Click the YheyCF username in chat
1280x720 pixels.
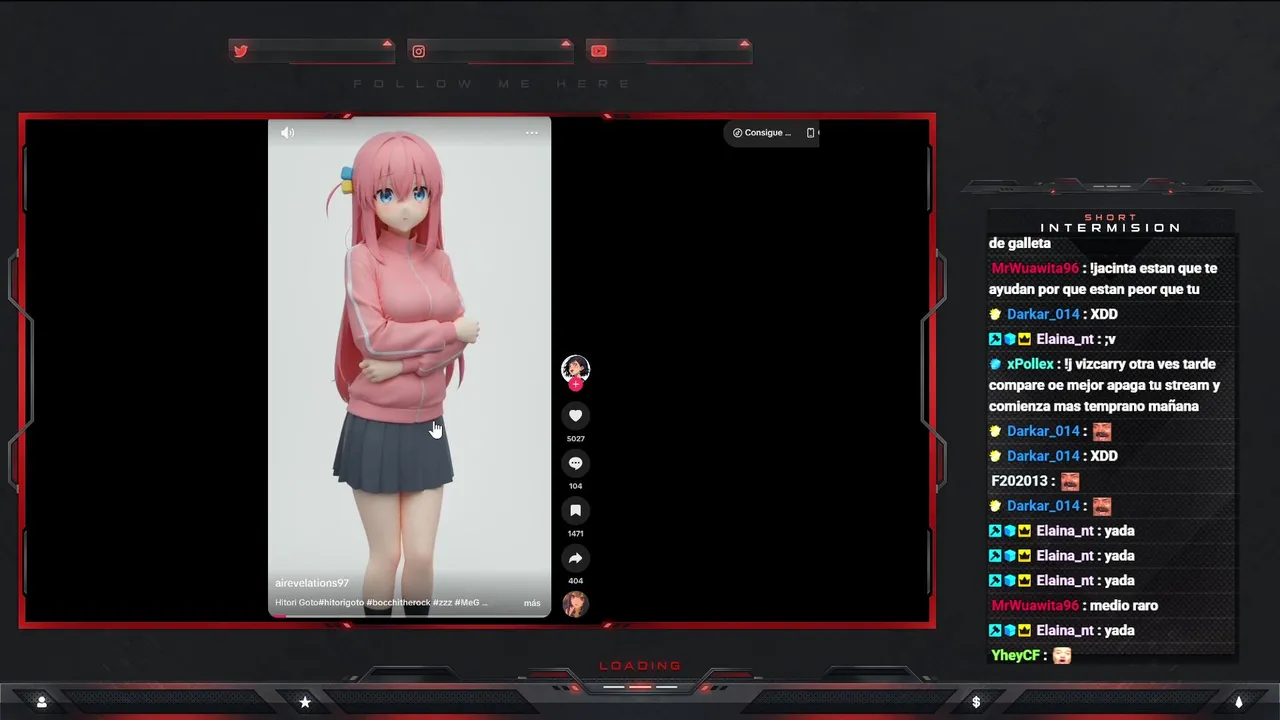1016,656
